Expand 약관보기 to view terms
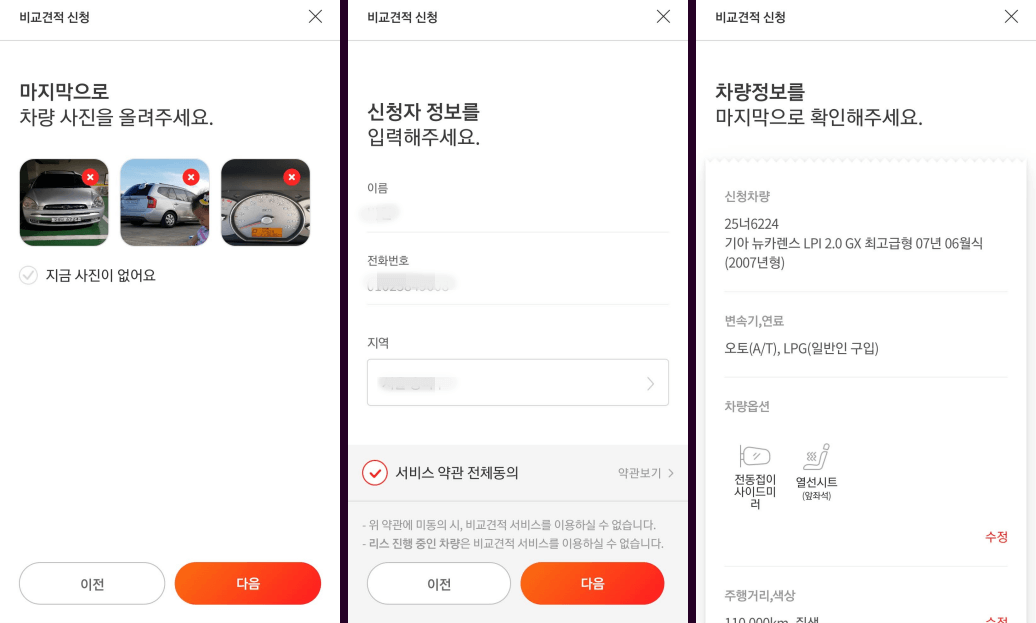 point(640,472)
